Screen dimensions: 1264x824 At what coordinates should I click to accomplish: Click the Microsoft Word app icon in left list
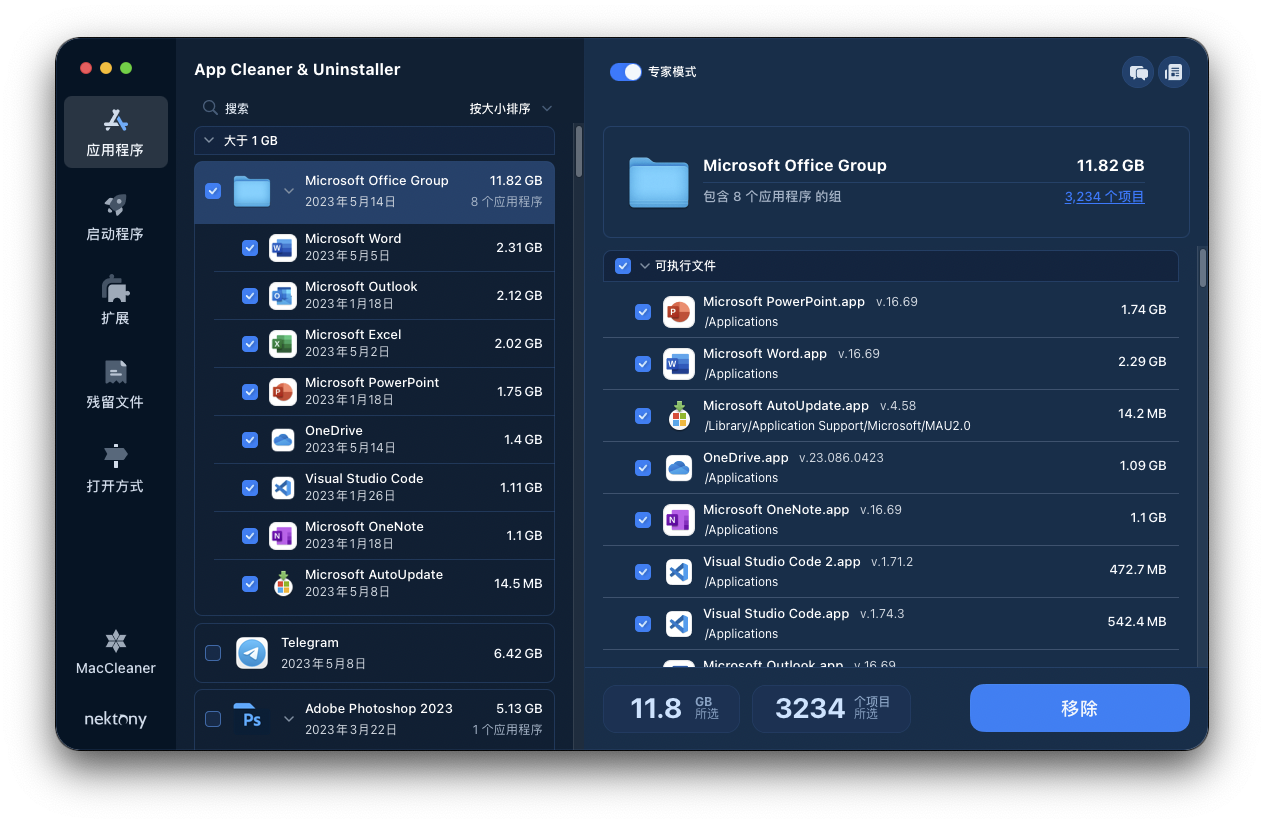pos(283,248)
